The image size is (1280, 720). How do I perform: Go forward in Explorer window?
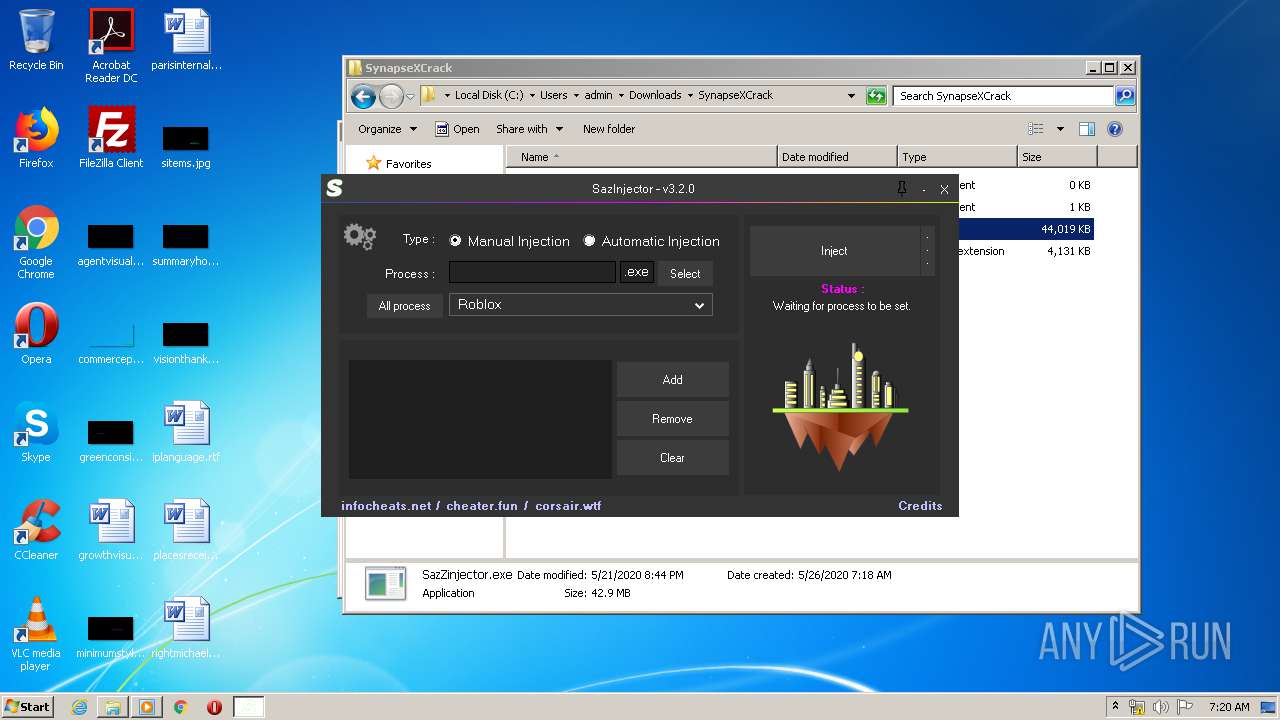391,96
